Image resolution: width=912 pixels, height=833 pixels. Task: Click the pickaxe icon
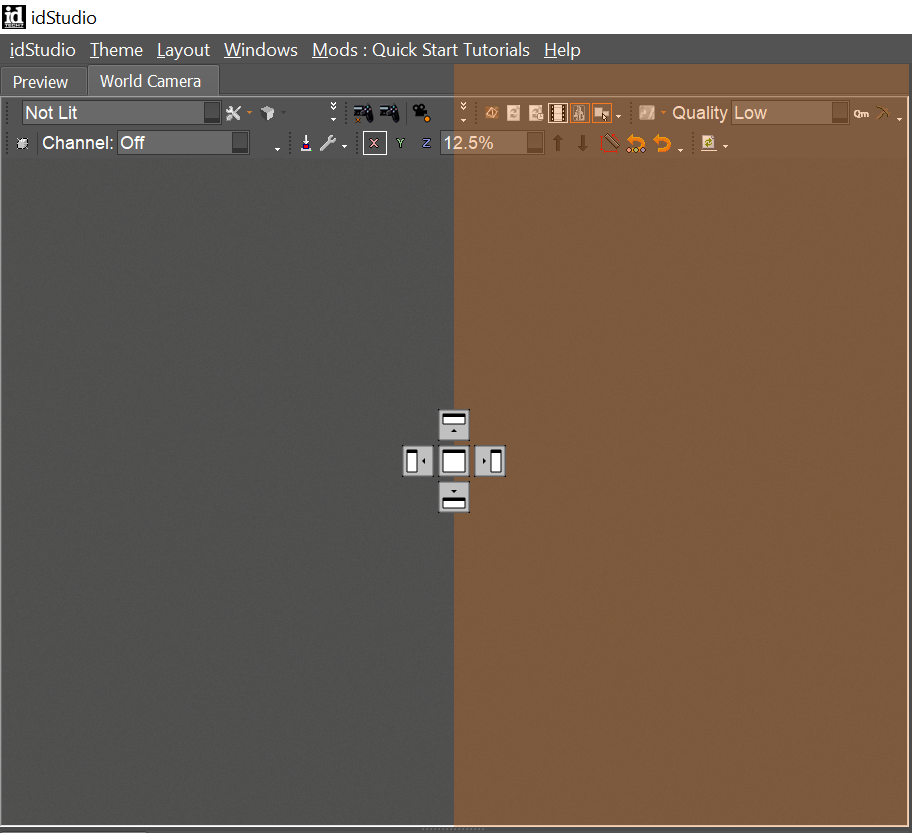(x=883, y=113)
